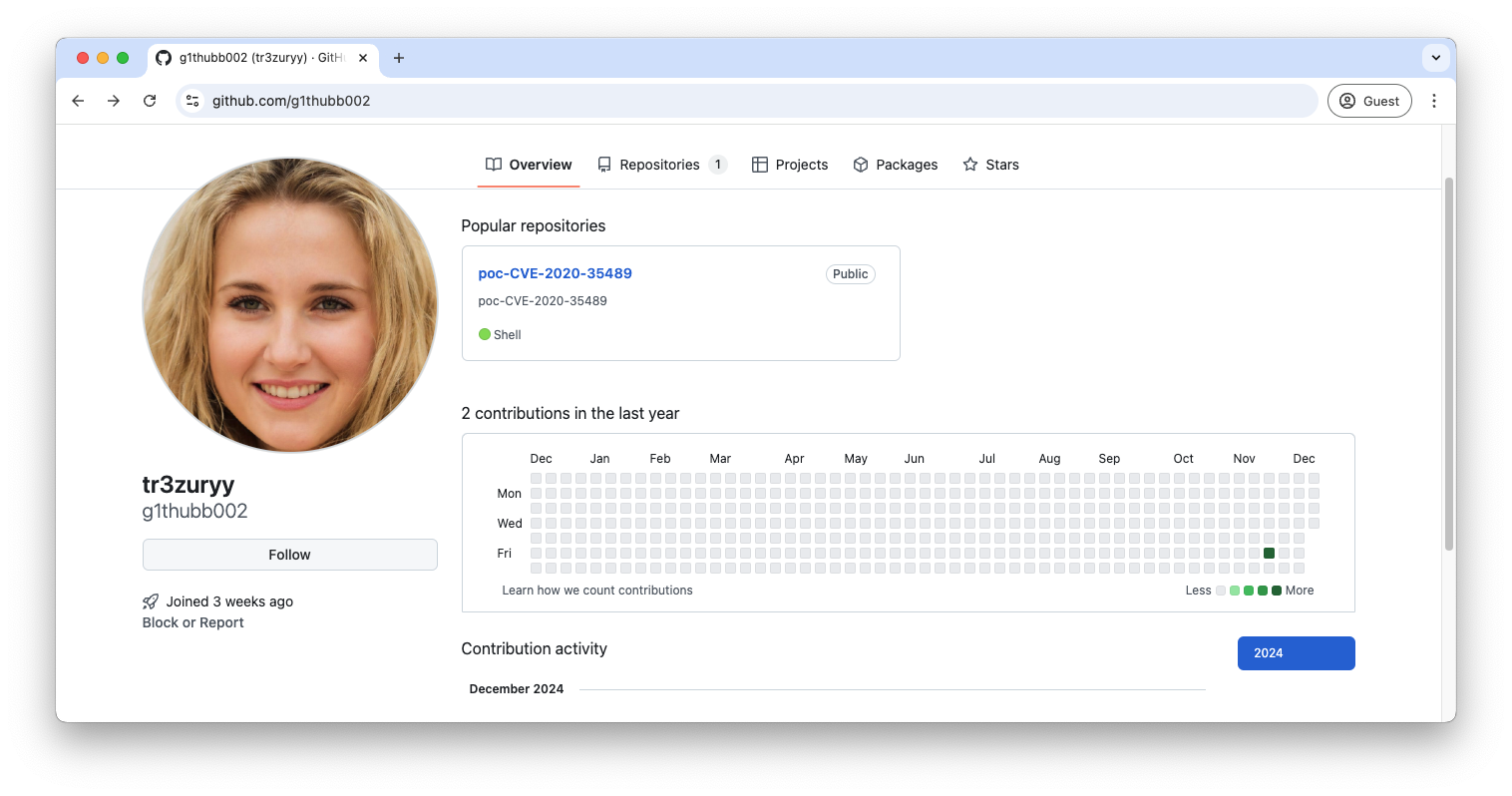1512x796 pixels.
Task: Open Packages via its box icon
Action: (860, 164)
